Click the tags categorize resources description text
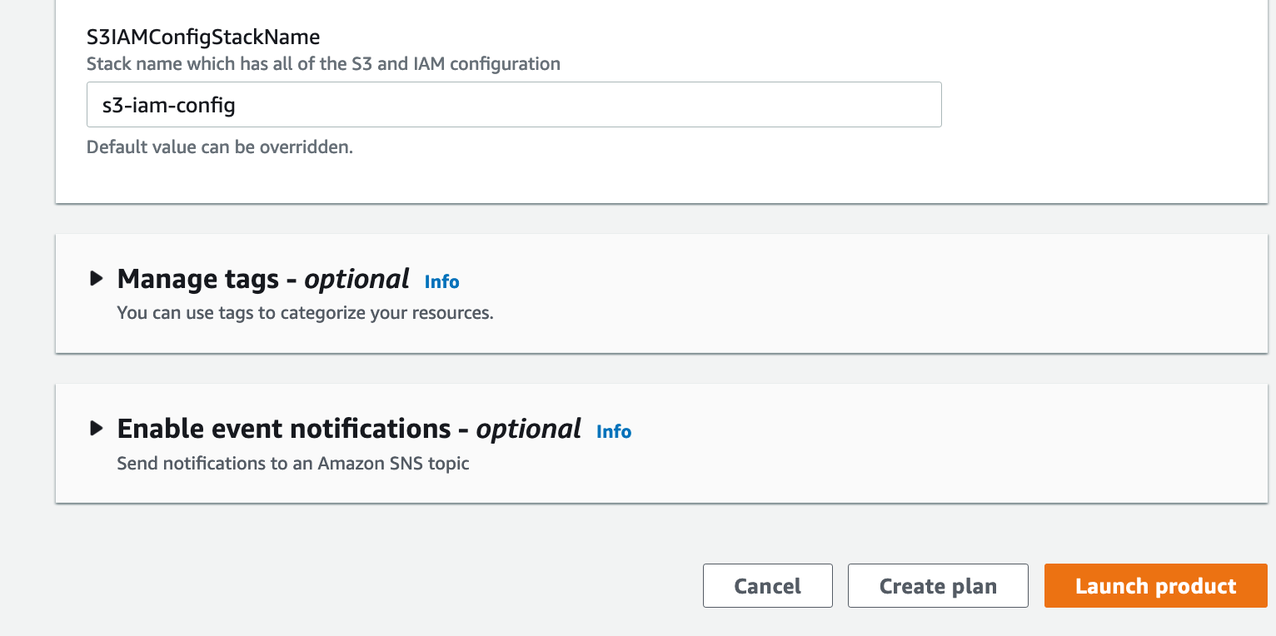Viewport: 1276px width, 636px height. (305, 313)
